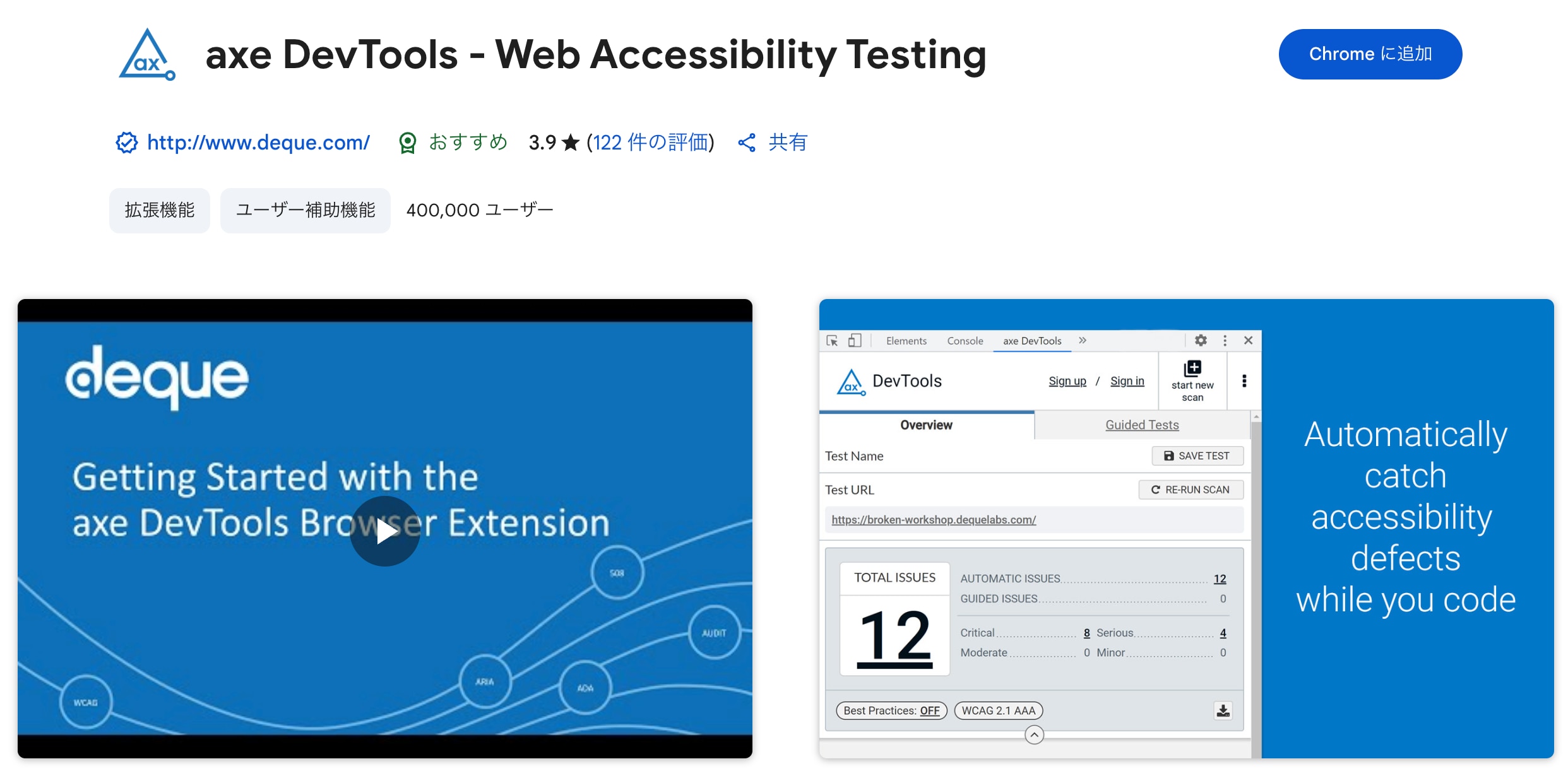Click the share icon

click(x=747, y=143)
